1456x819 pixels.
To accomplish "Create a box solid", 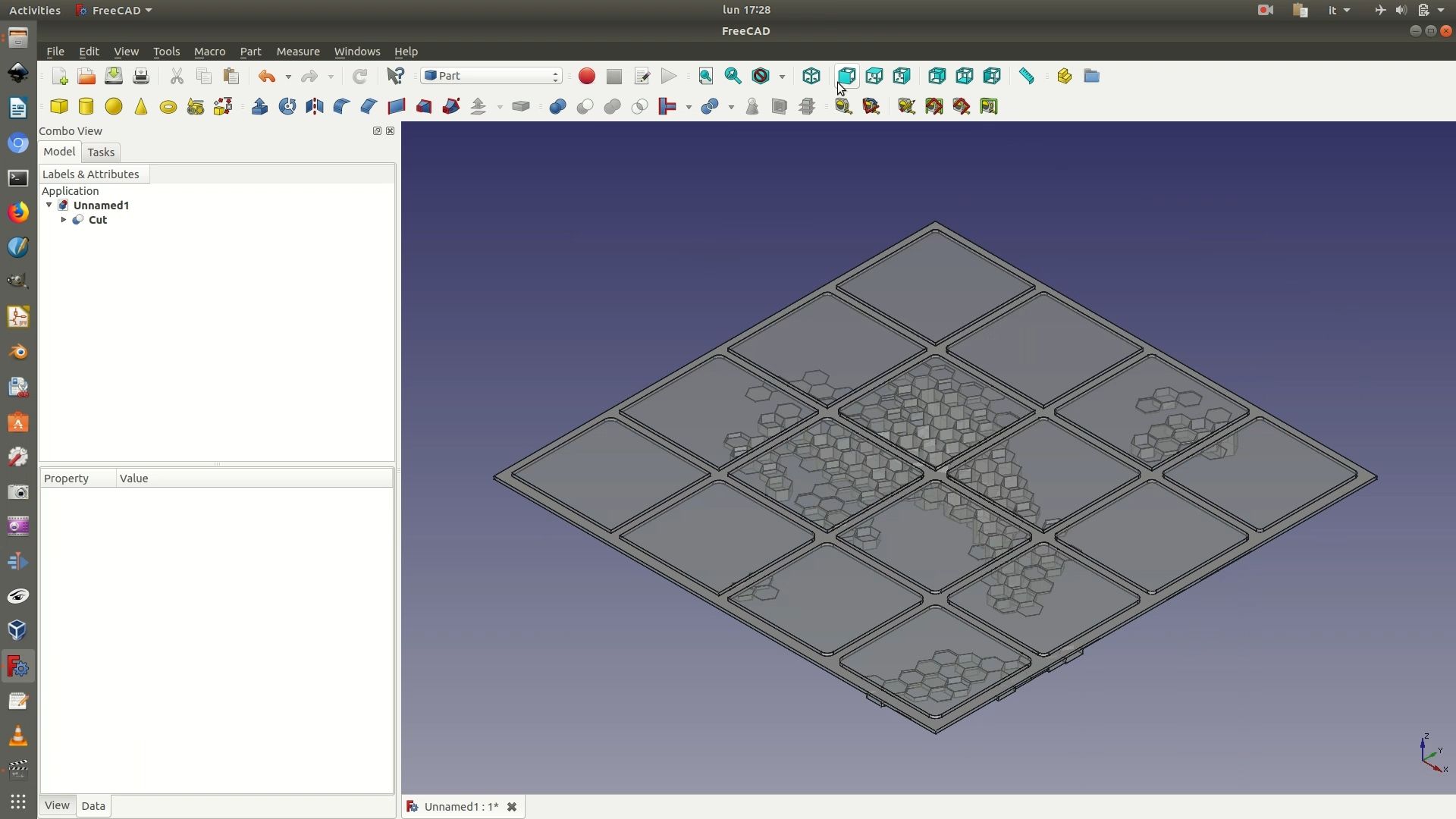I will [x=59, y=106].
